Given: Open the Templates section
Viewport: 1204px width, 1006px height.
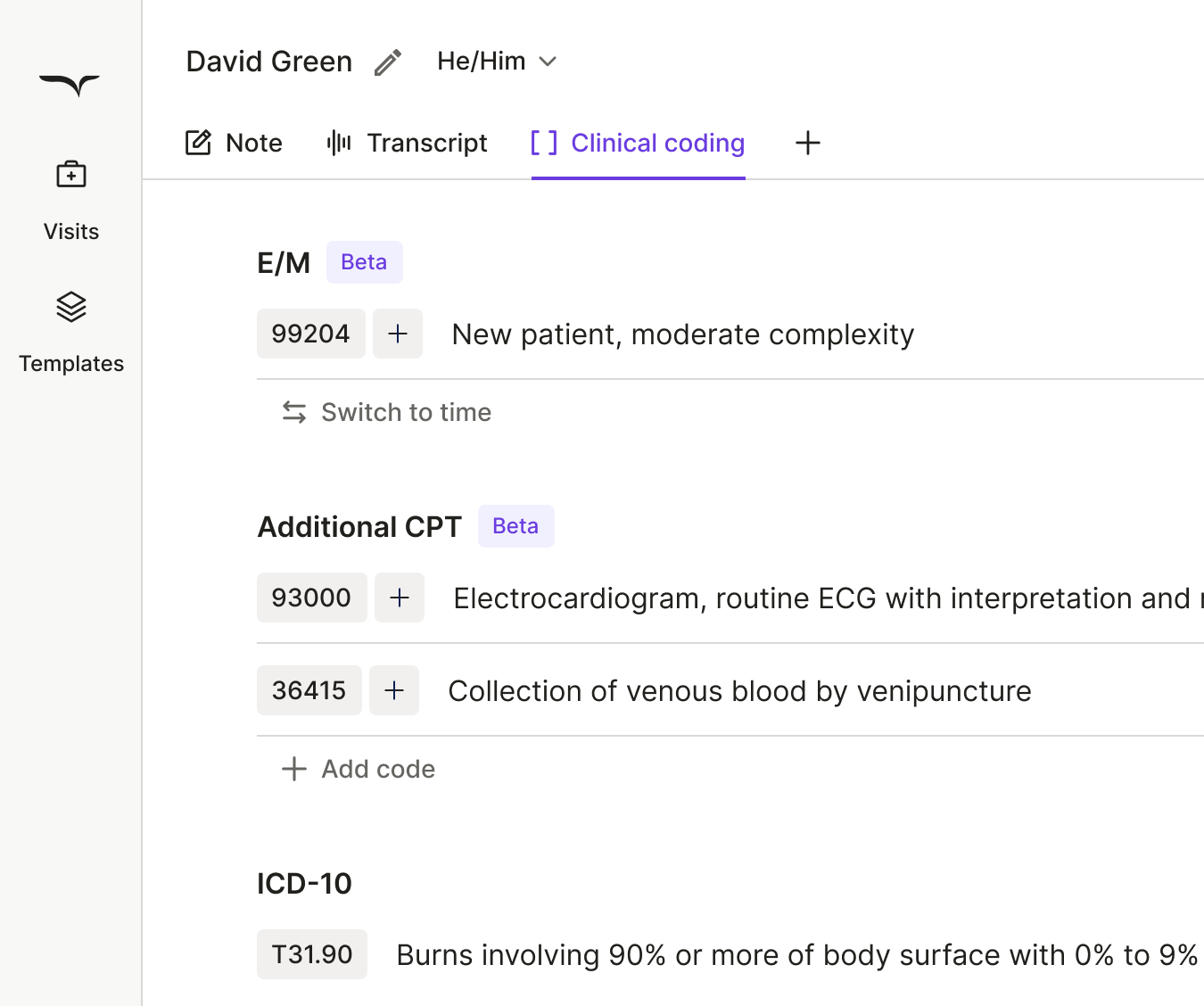Looking at the screenshot, I should click(71, 330).
